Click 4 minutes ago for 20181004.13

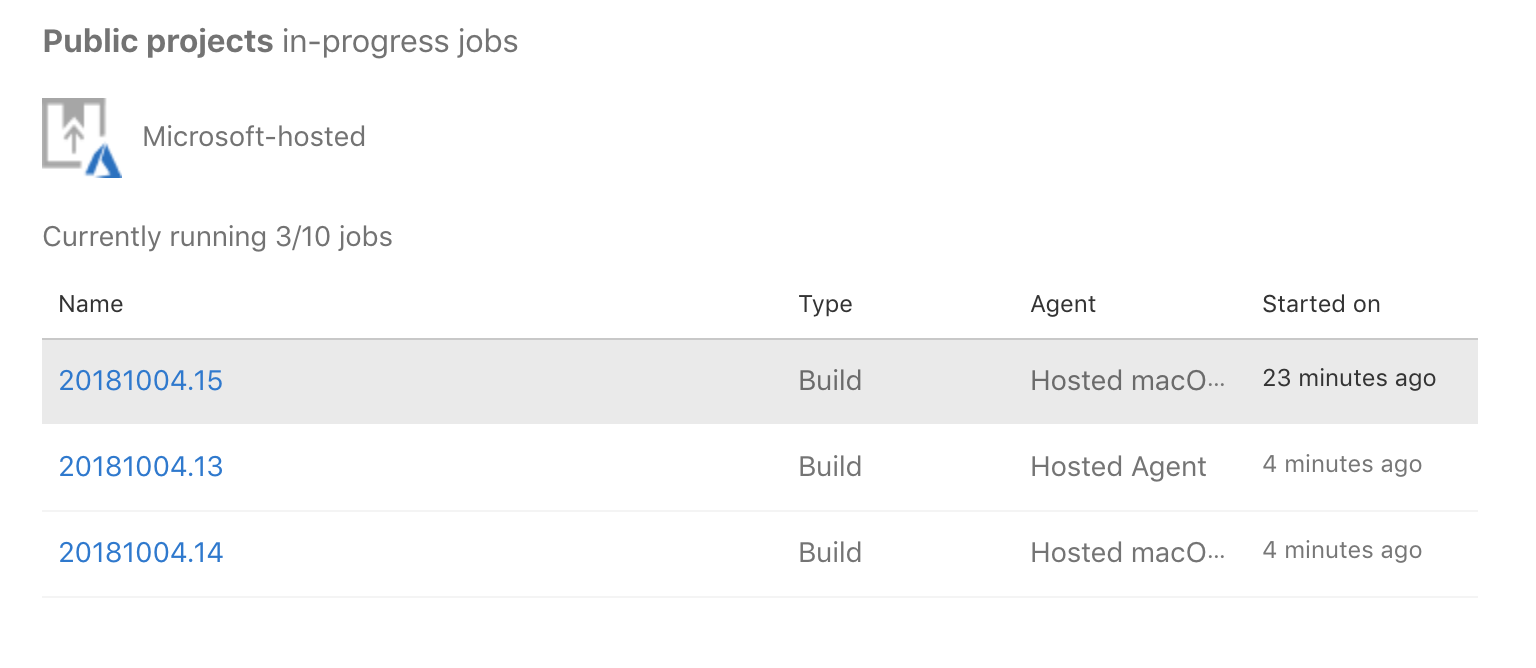1342,464
